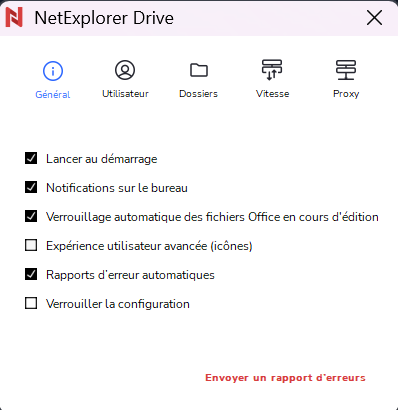
Task: Go to the Vitesse tab label
Action: coord(272,94)
